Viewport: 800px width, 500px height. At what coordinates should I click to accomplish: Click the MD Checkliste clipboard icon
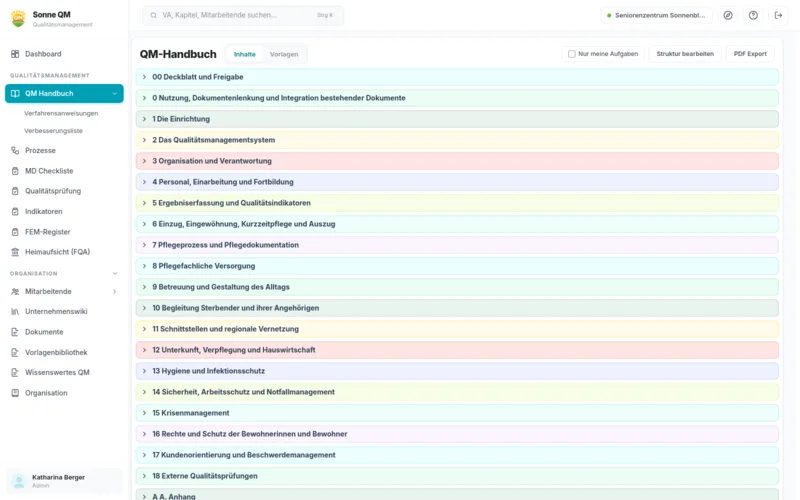pos(15,171)
